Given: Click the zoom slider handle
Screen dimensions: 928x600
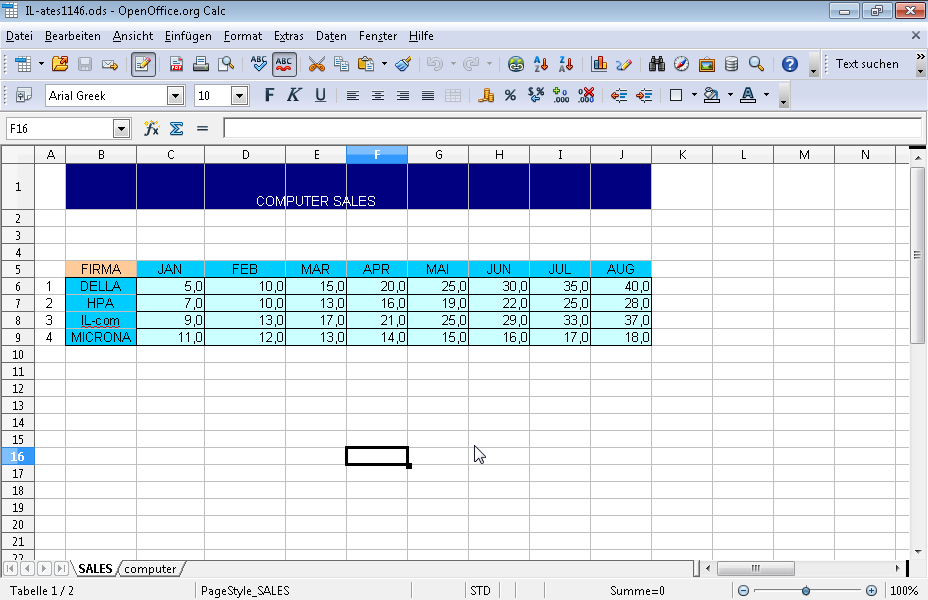Looking at the screenshot, I should tap(806, 591).
